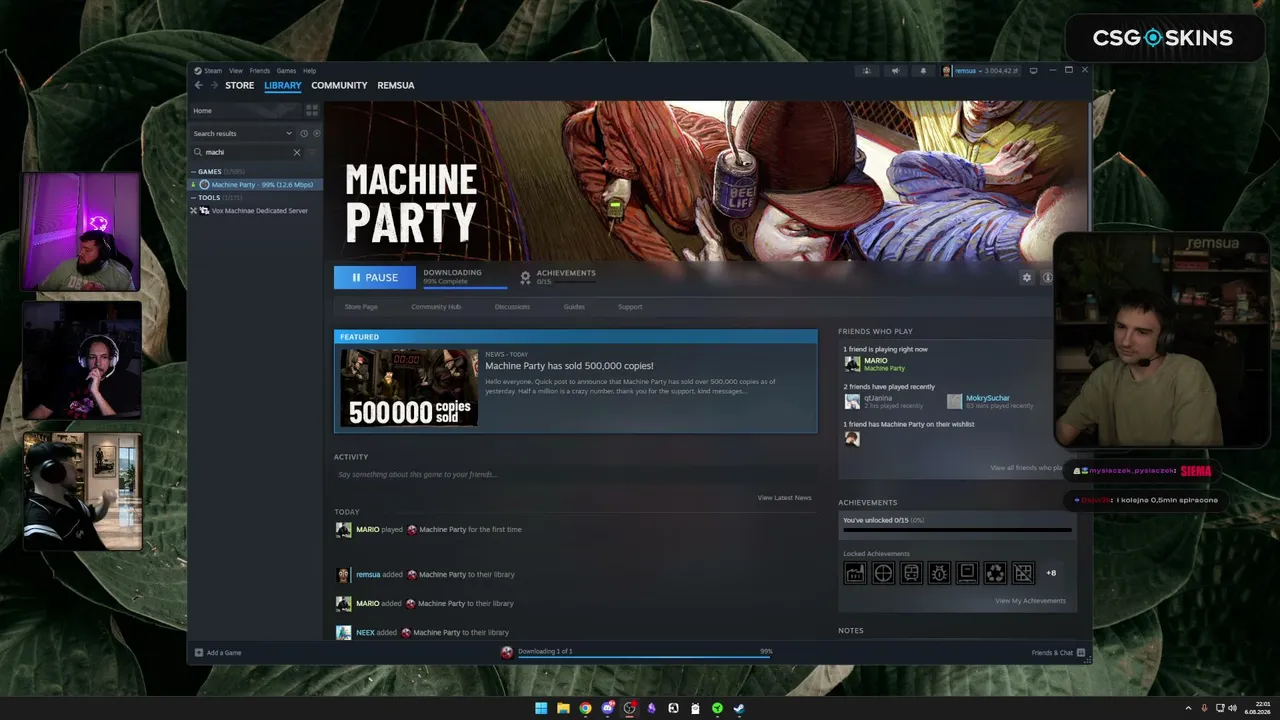Open Machine Party settings gear

[1026, 277]
